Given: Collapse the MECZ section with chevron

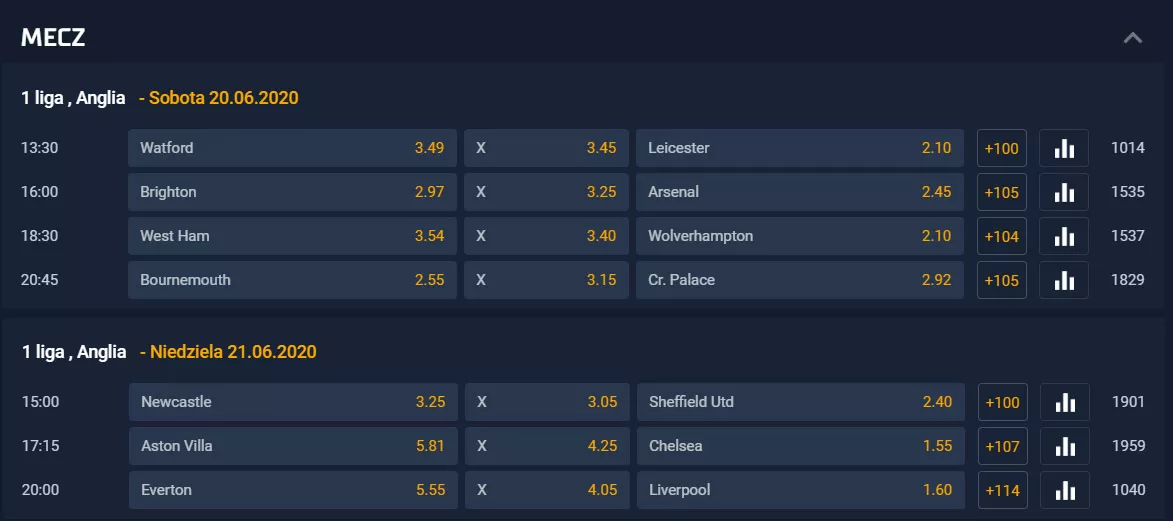Looking at the screenshot, I should tap(1133, 37).
